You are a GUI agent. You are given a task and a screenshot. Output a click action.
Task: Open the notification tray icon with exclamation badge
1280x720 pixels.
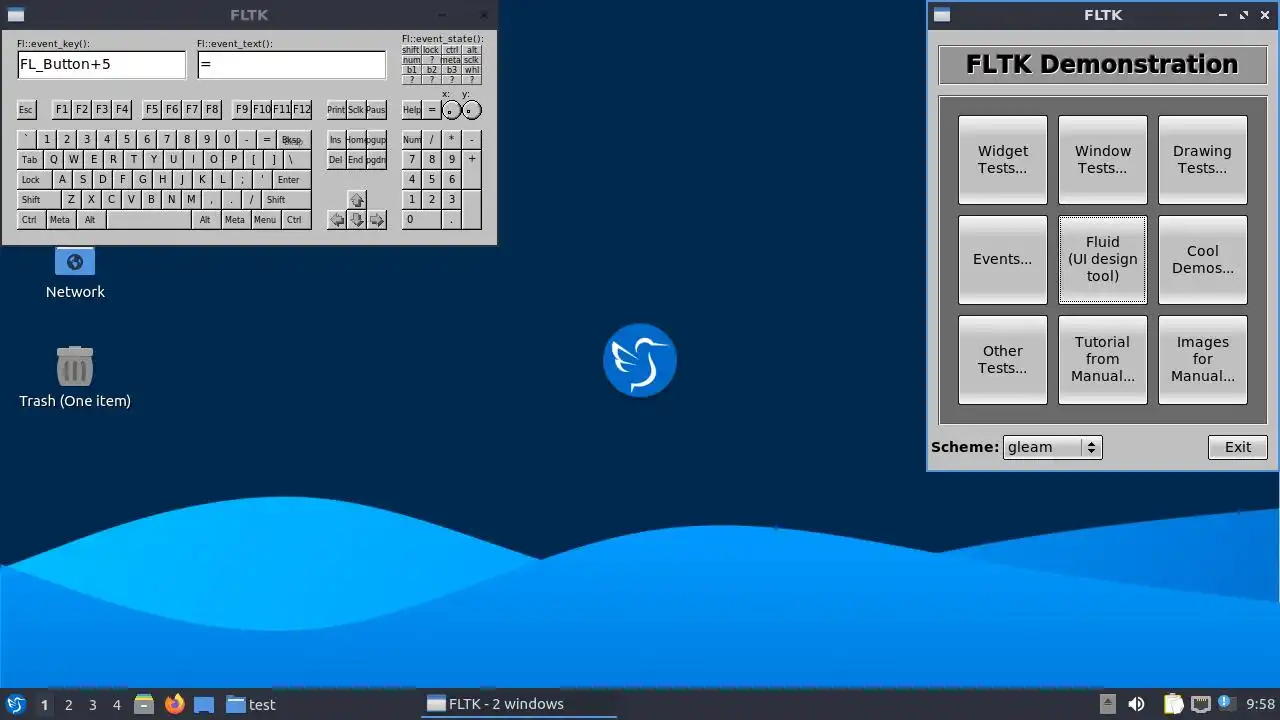click(x=1225, y=704)
